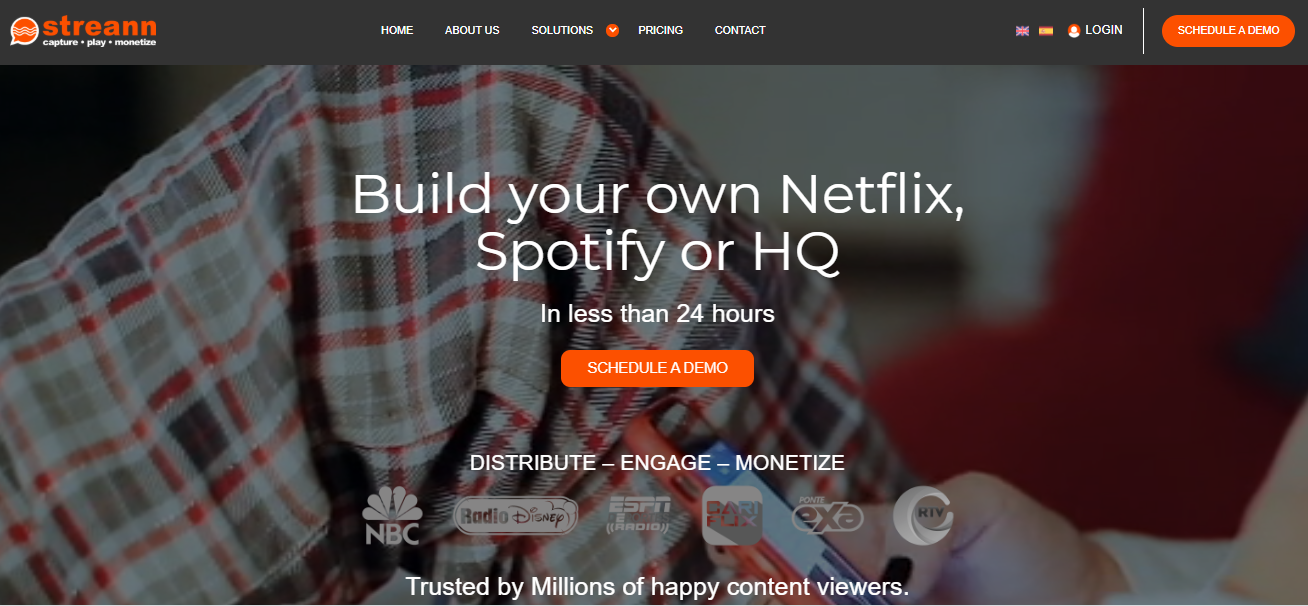Switch language using the Spanish flag icon
This screenshot has height=606, width=1308.
[x=1046, y=31]
